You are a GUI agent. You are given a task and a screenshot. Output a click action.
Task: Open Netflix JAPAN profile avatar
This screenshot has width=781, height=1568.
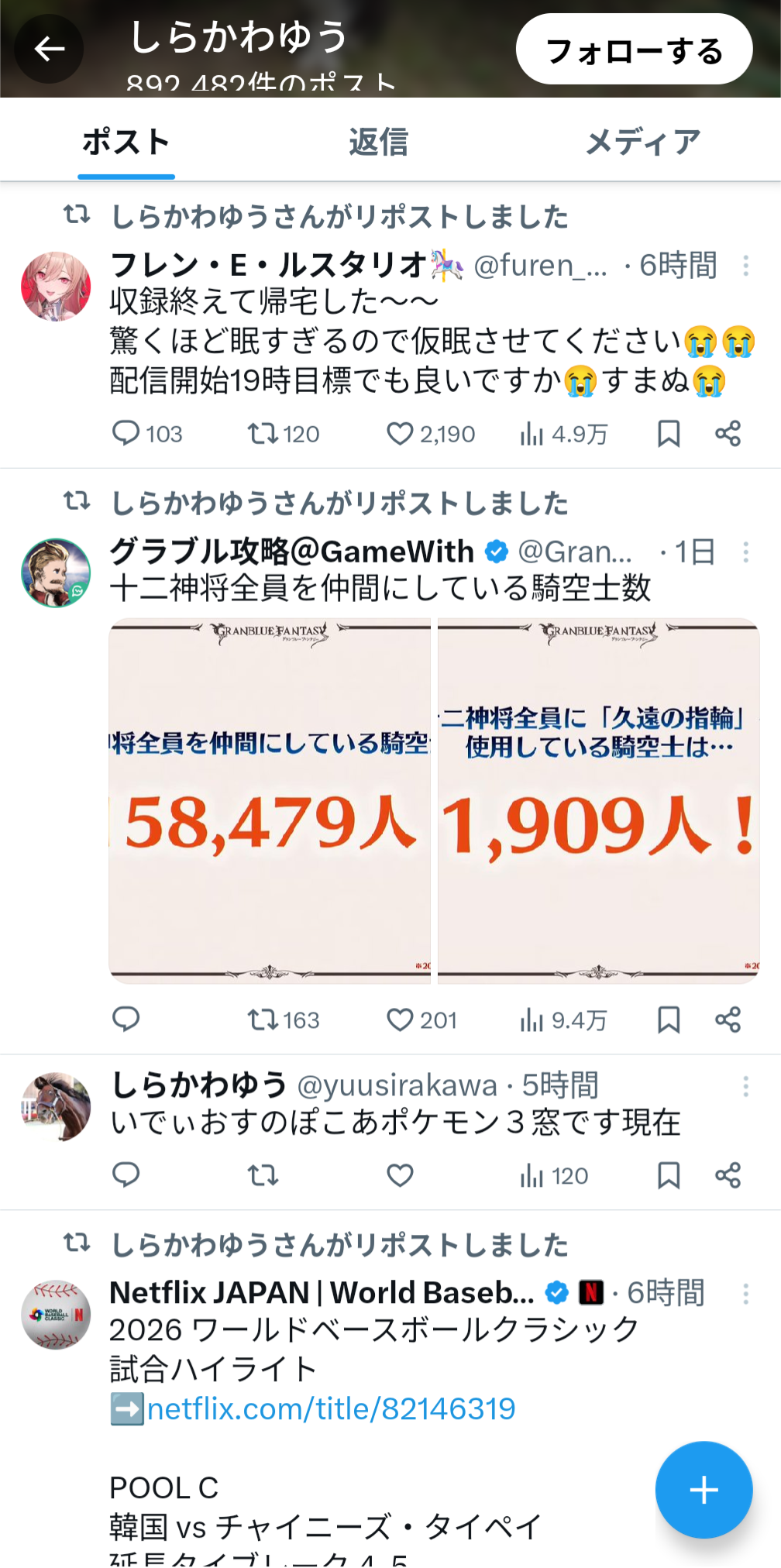(56, 1315)
